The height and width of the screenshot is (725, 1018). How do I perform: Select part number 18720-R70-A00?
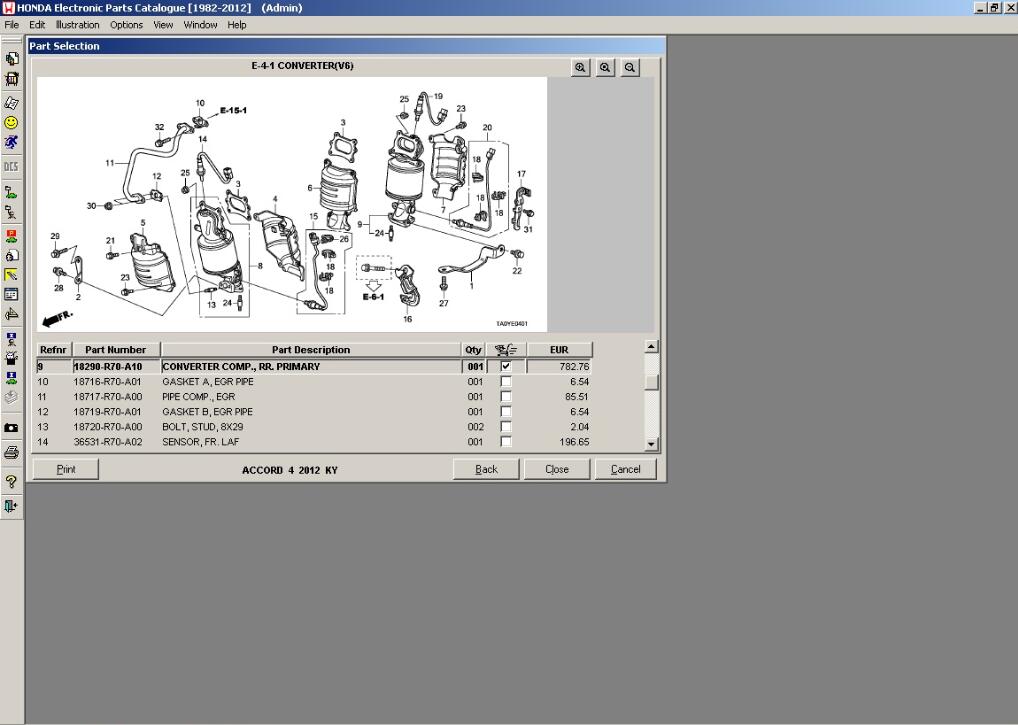(107, 426)
